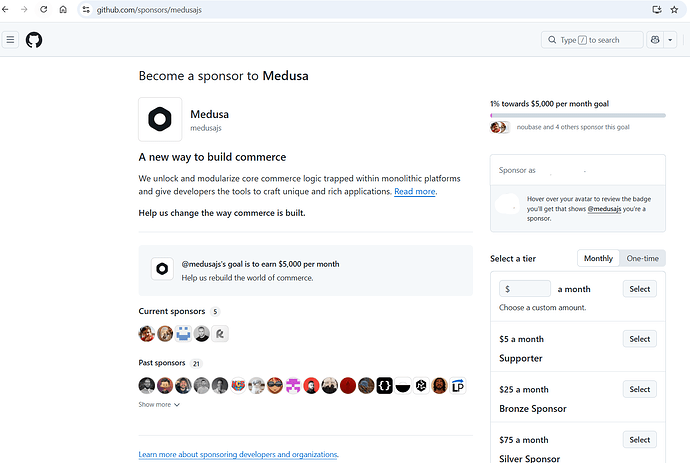Image resolution: width=690 pixels, height=463 pixels.
Task: Focus the custom dollar amount field
Action: point(529,289)
